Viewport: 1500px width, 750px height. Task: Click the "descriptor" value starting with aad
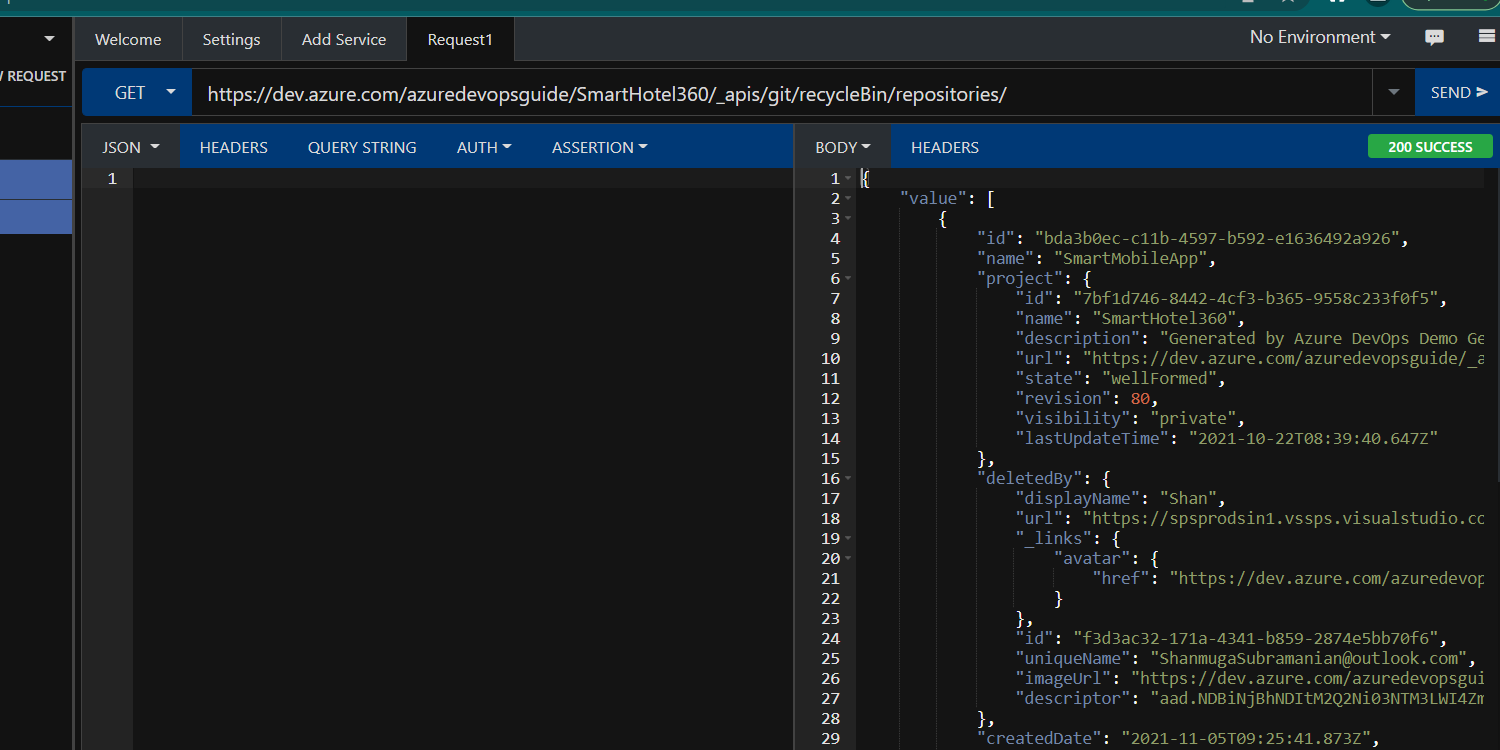click(x=1317, y=698)
